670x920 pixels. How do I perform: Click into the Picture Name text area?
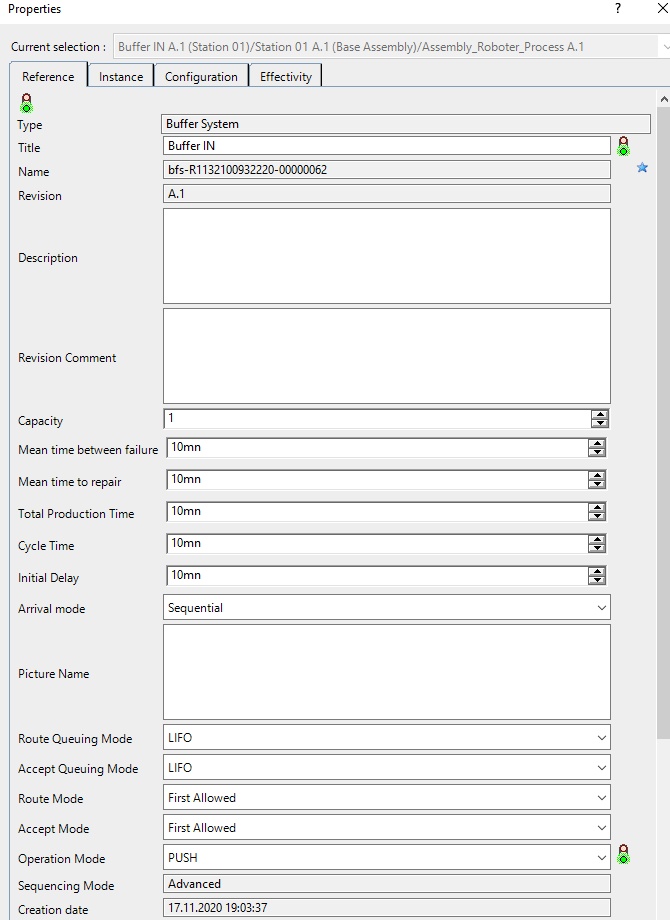(387, 672)
